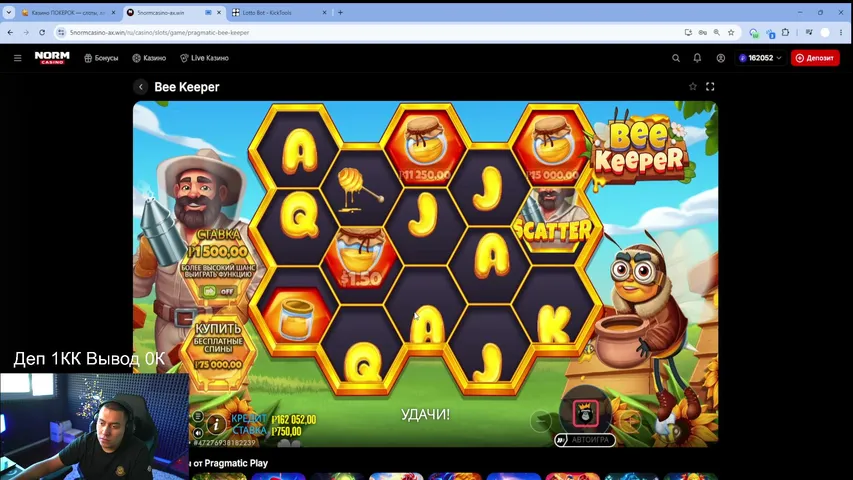Open the tab search dropdown arrow

click(9, 13)
